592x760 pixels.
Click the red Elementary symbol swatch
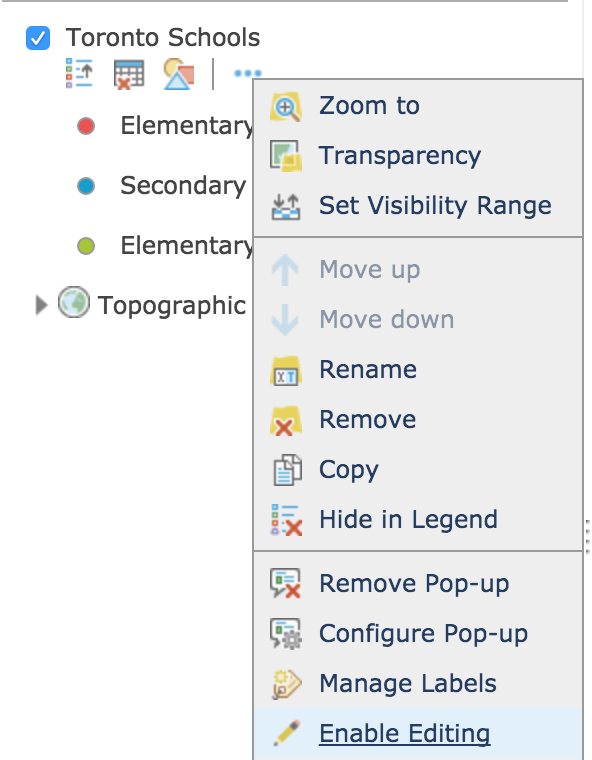(x=86, y=126)
